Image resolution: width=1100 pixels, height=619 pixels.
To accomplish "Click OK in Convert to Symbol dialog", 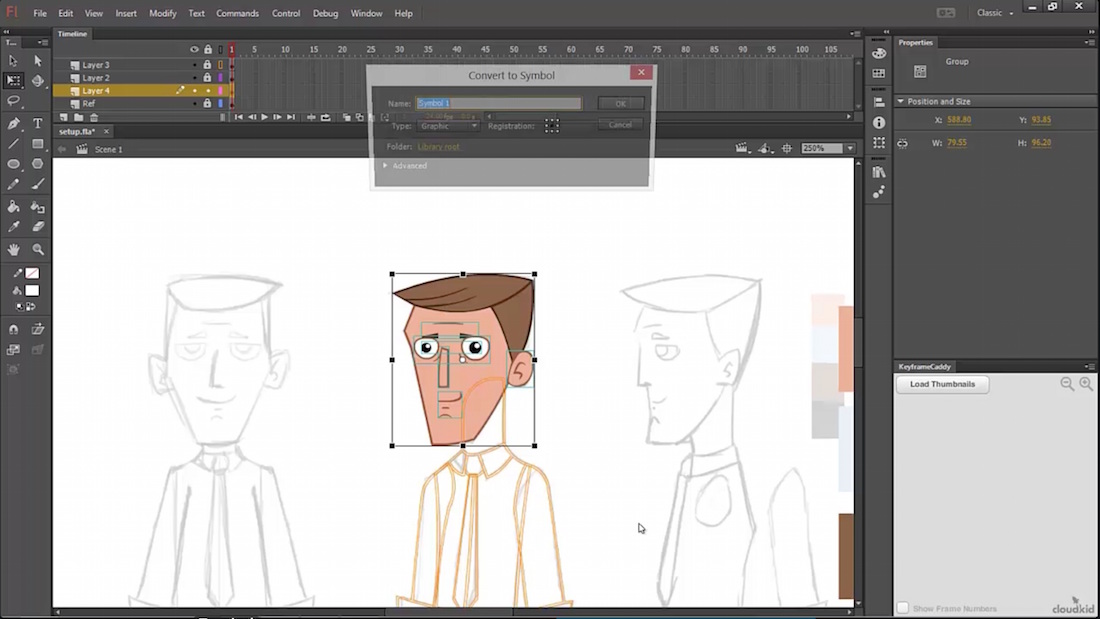I will (620, 103).
